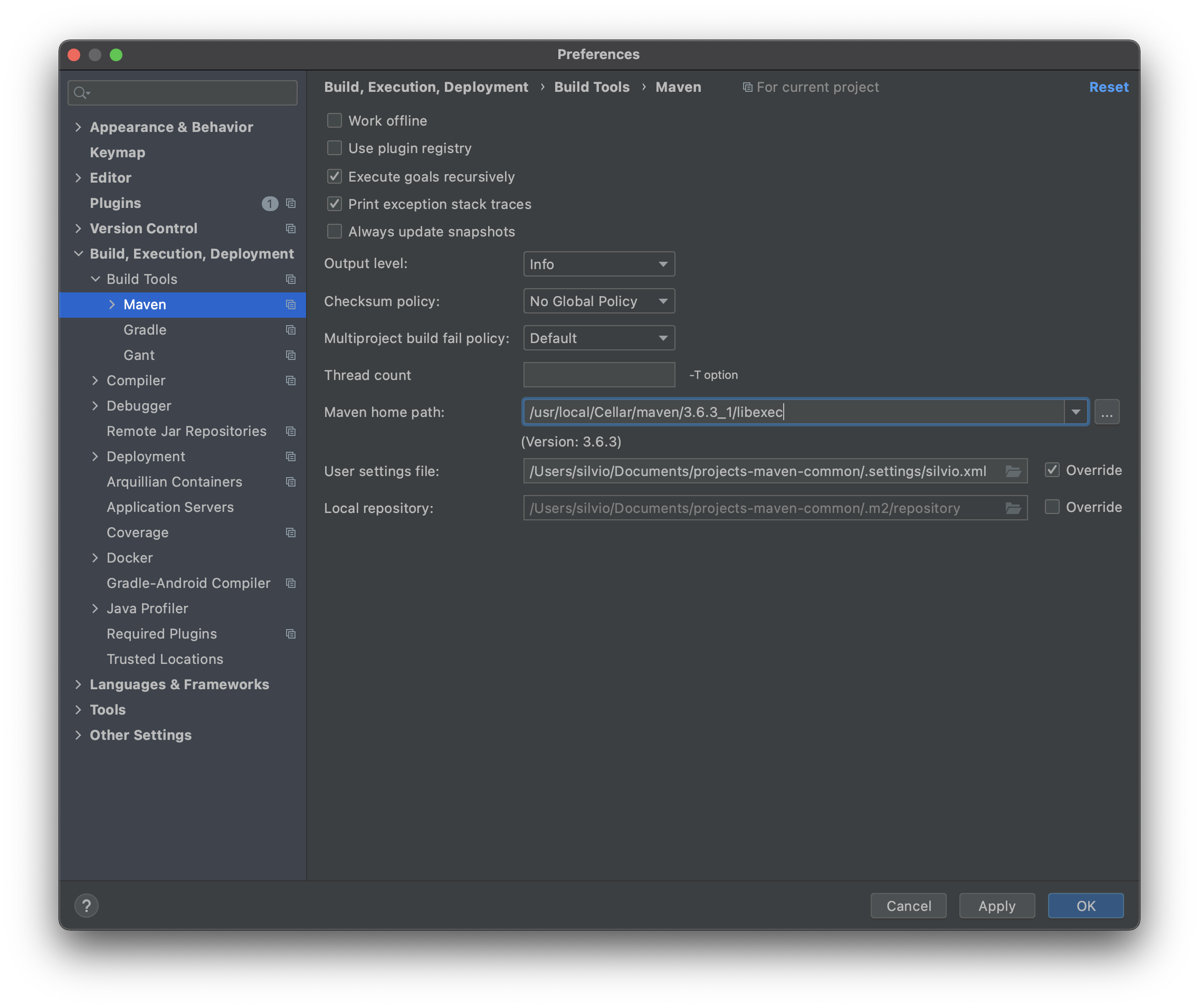Click folder icon in Local repository field
1199x1008 pixels.
pos(1013,508)
